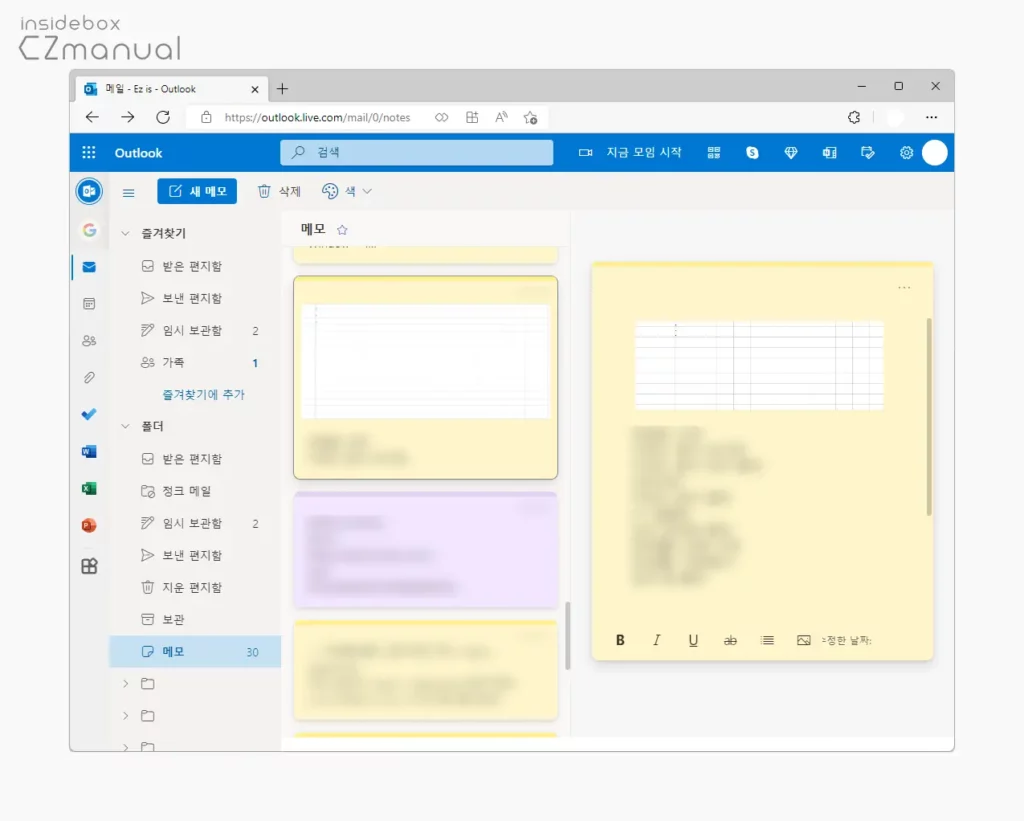The image size is (1024, 821).
Task: Open the Word app in sidebar
Action: coord(89,451)
